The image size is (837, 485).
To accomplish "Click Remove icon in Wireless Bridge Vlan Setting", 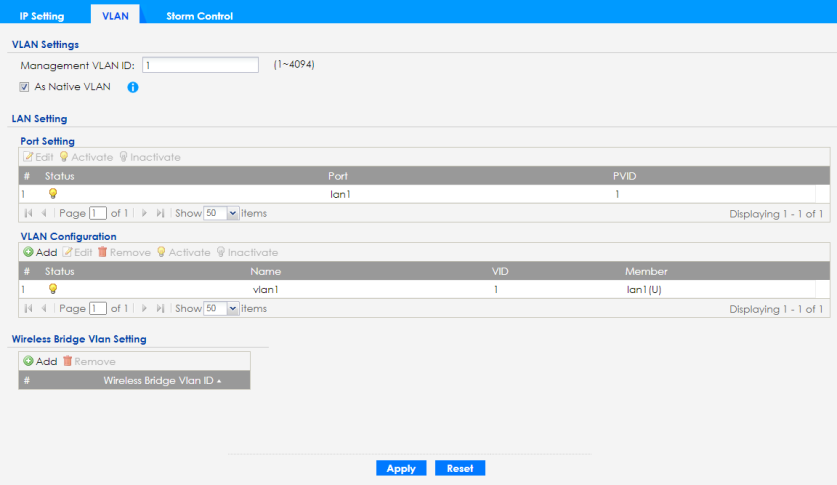I will 68,361.
